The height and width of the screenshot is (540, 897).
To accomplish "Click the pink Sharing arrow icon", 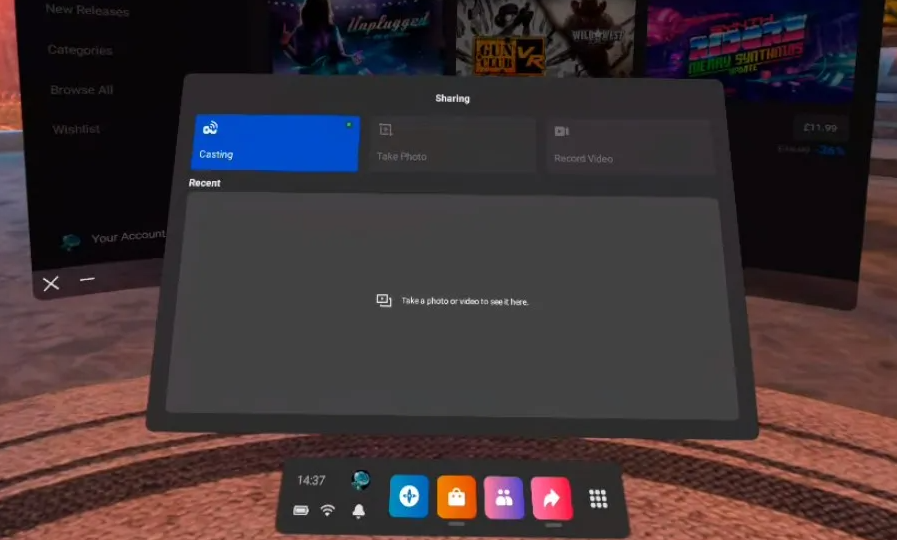I will [x=551, y=498].
